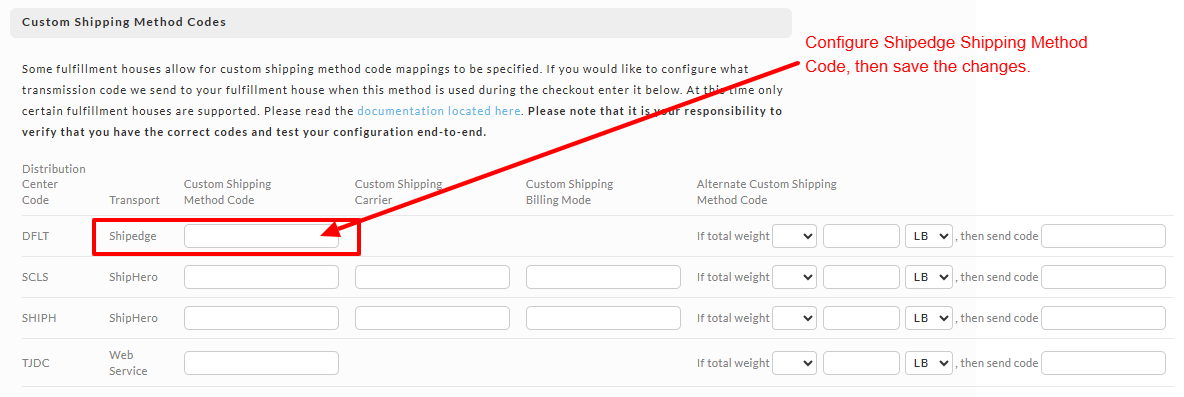Click the TJDC then send code field
1184x397 pixels.
coord(1103,363)
